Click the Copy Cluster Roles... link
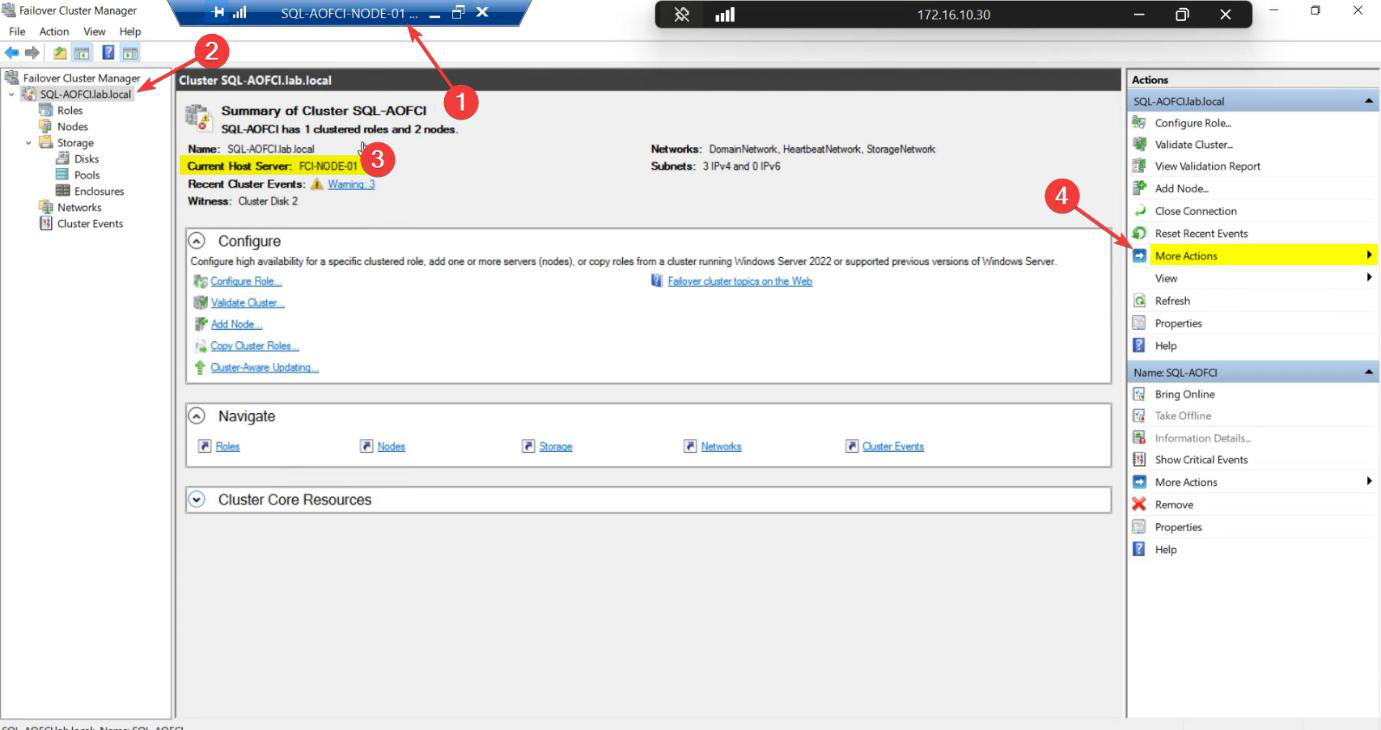1381x730 pixels. (255, 346)
